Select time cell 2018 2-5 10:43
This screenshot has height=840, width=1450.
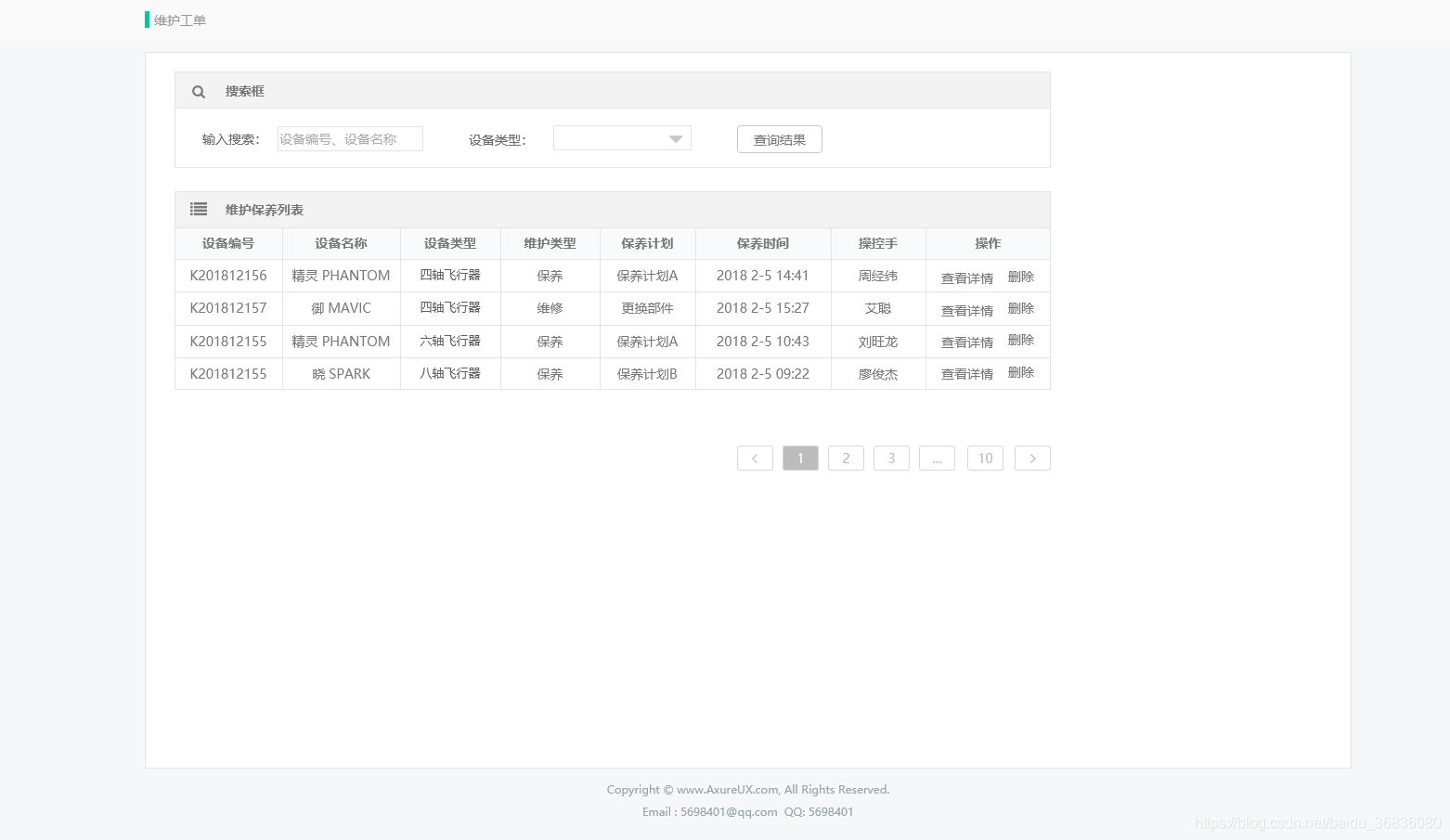[763, 342]
